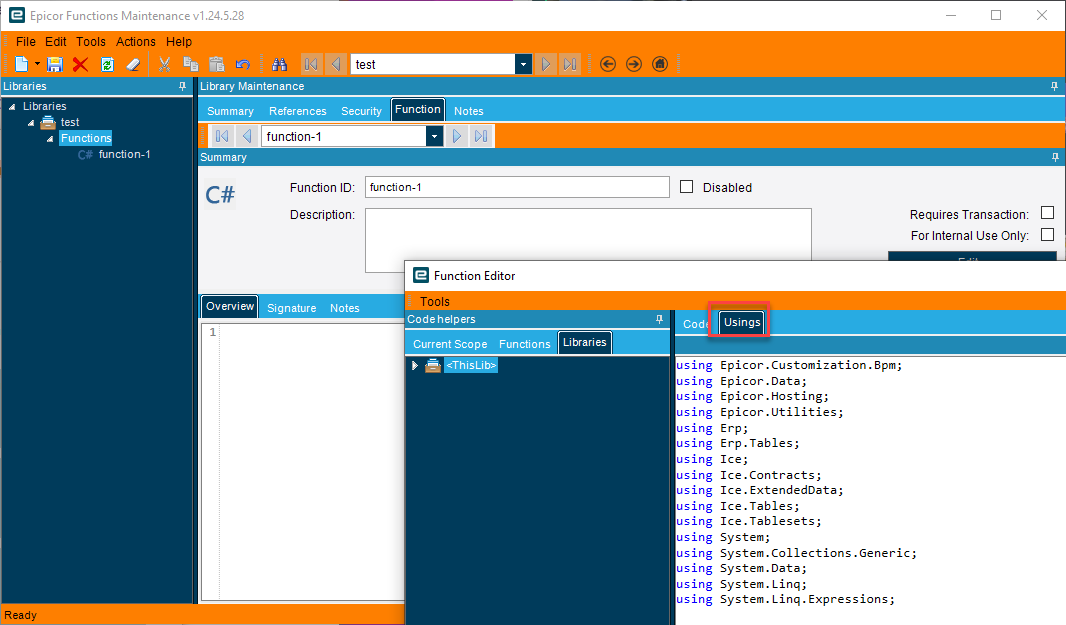
Task: Collapse the Functions tree node
Action: 50,139
